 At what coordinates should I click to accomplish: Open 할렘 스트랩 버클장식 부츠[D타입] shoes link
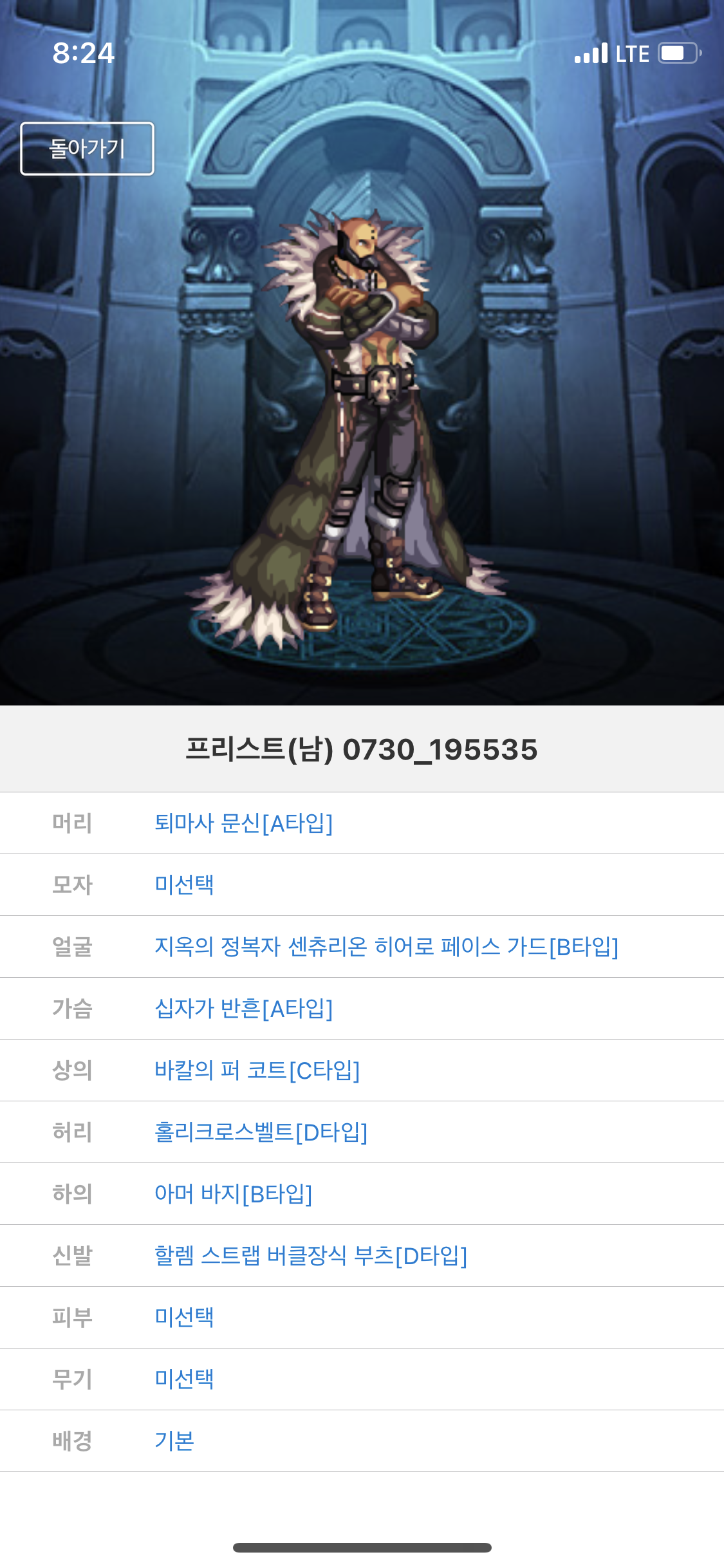point(311,1256)
